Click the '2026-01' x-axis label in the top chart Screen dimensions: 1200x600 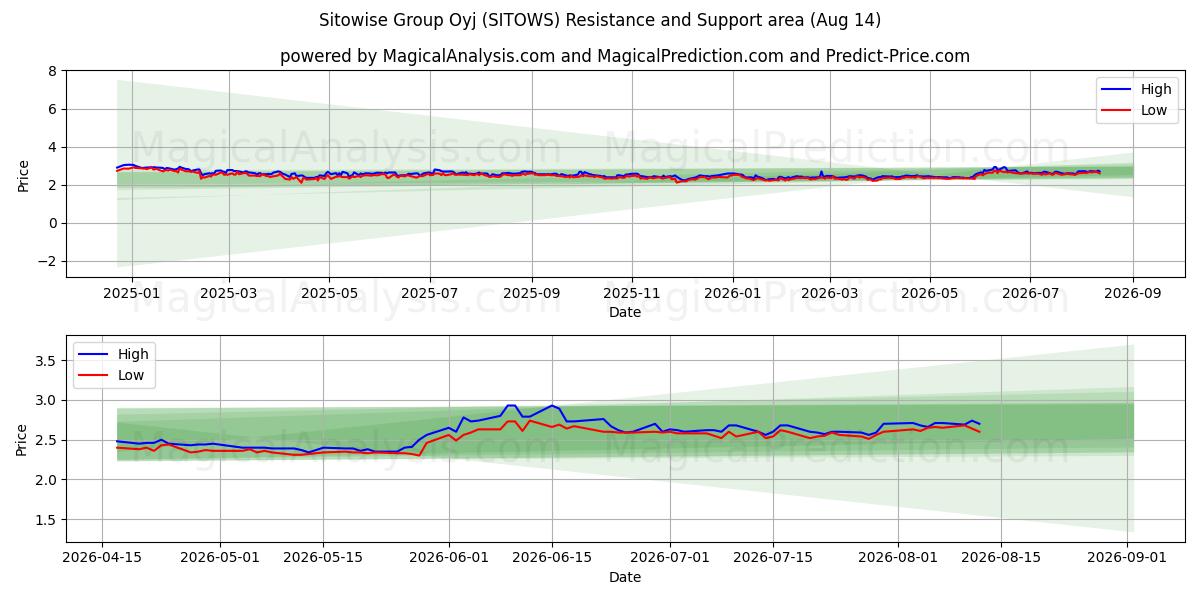(x=733, y=294)
